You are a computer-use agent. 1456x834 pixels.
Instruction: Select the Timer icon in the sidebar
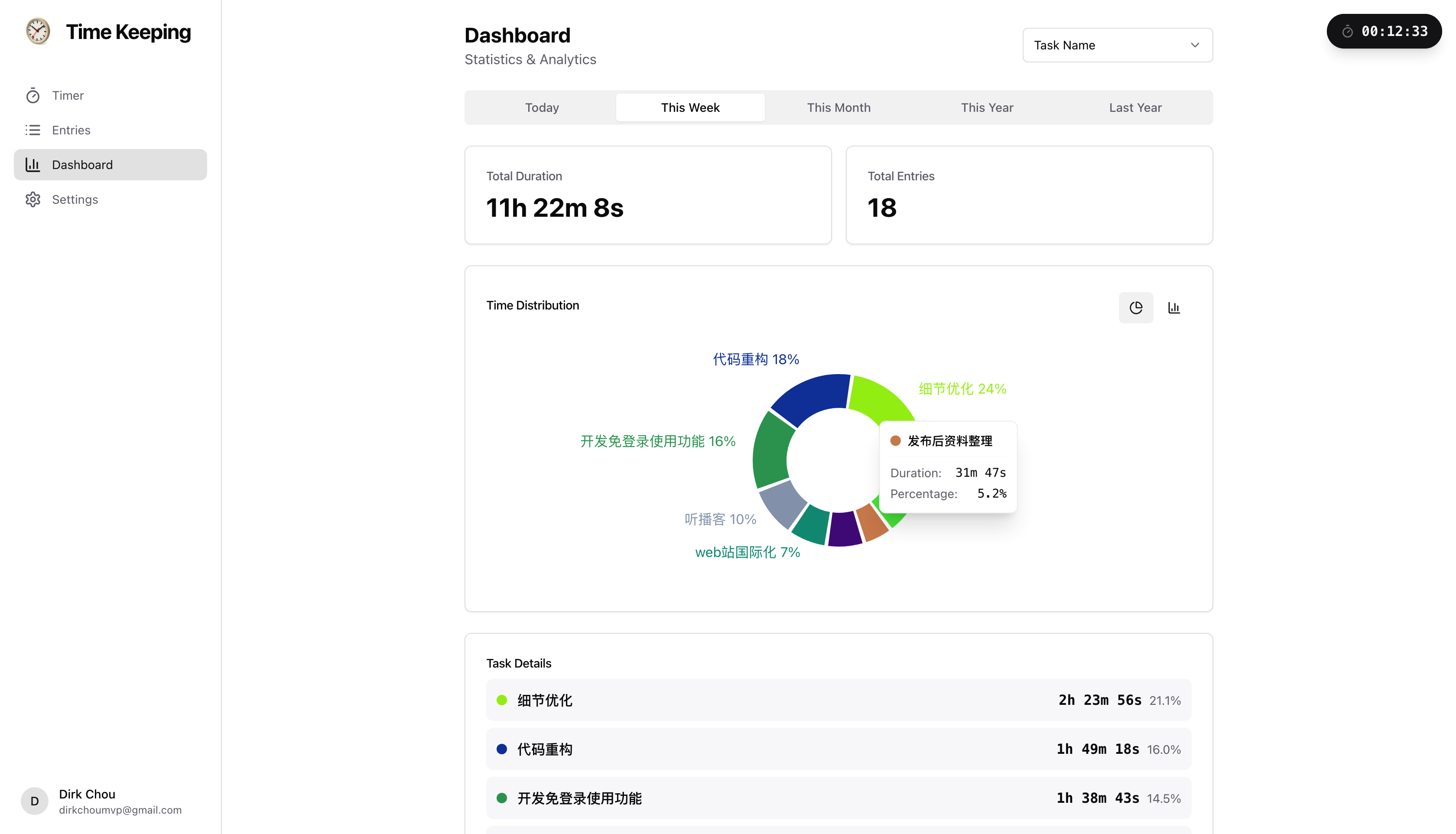[x=33, y=95]
